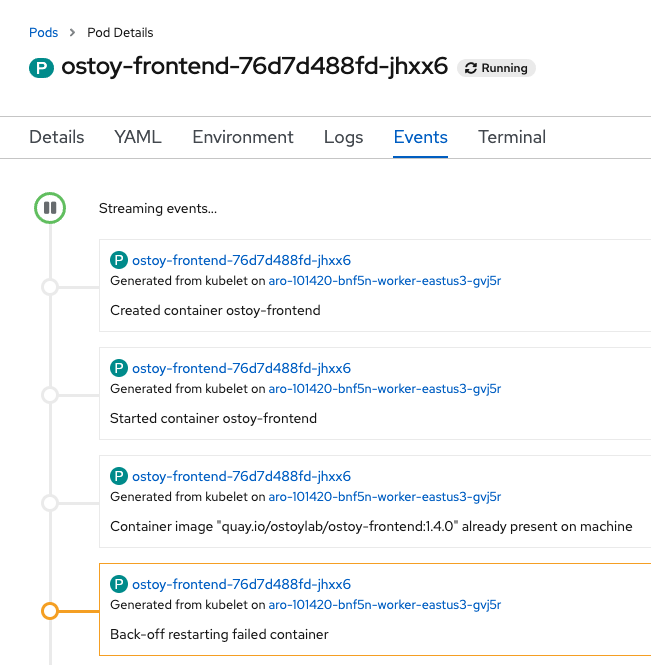
Task: Open worker node link in Started container event
Action: 384,389
